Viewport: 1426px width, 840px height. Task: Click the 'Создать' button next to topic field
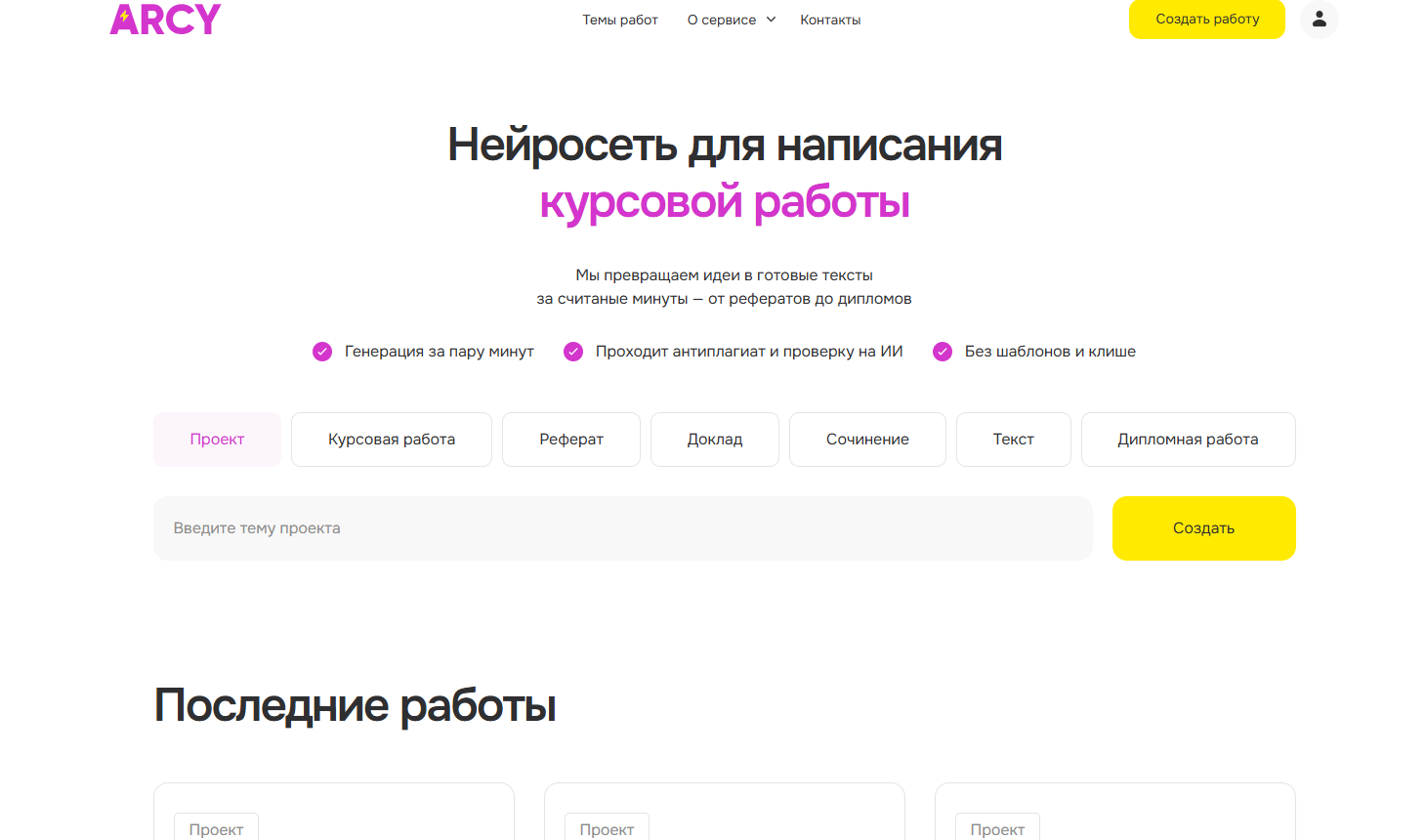click(1203, 527)
